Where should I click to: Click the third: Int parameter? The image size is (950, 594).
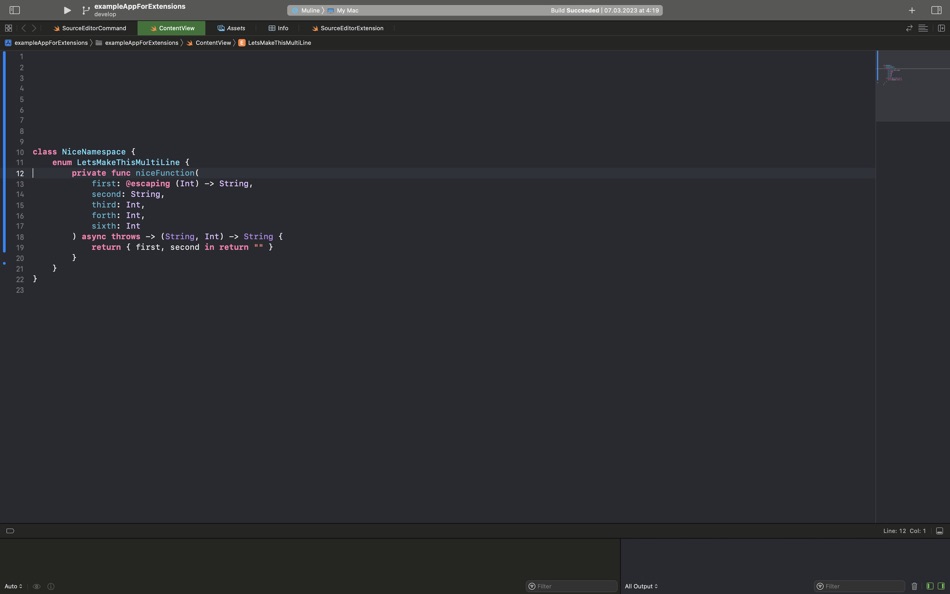118,205
